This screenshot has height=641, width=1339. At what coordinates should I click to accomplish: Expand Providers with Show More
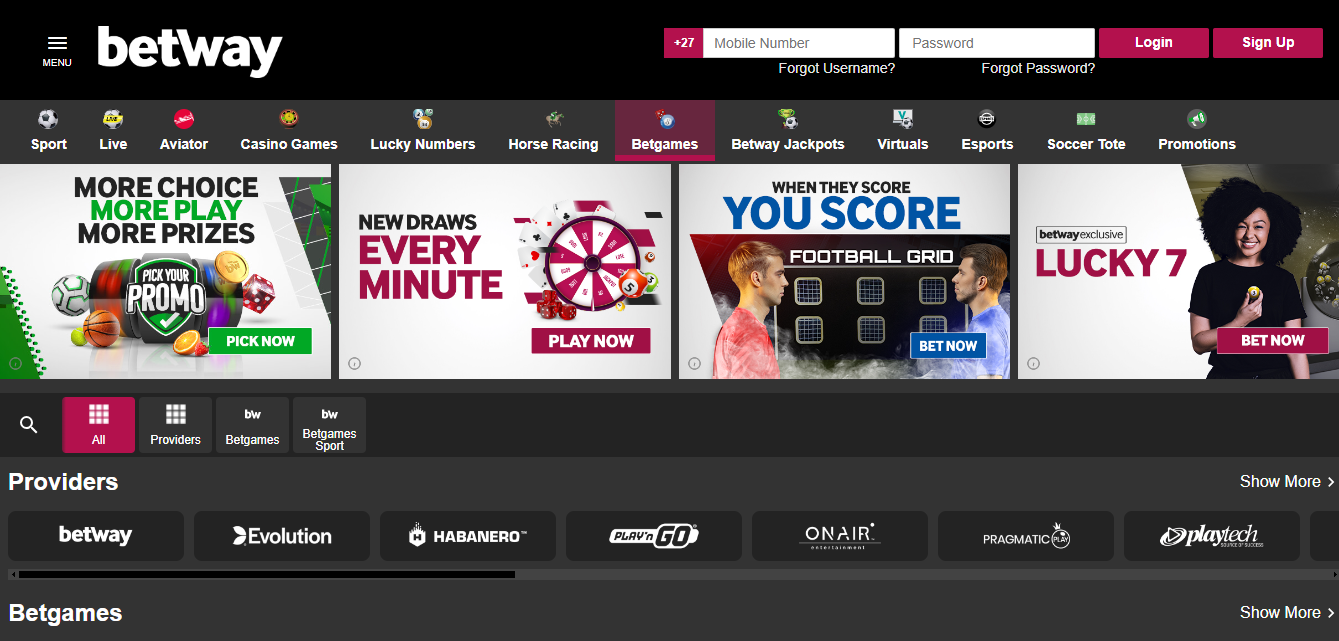1286,482
